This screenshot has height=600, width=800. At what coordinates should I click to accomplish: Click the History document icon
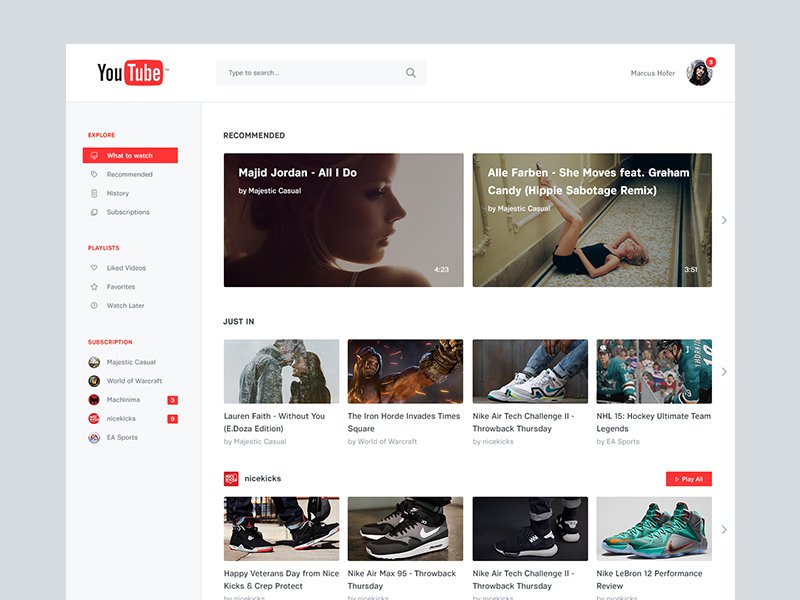point(94,193)
